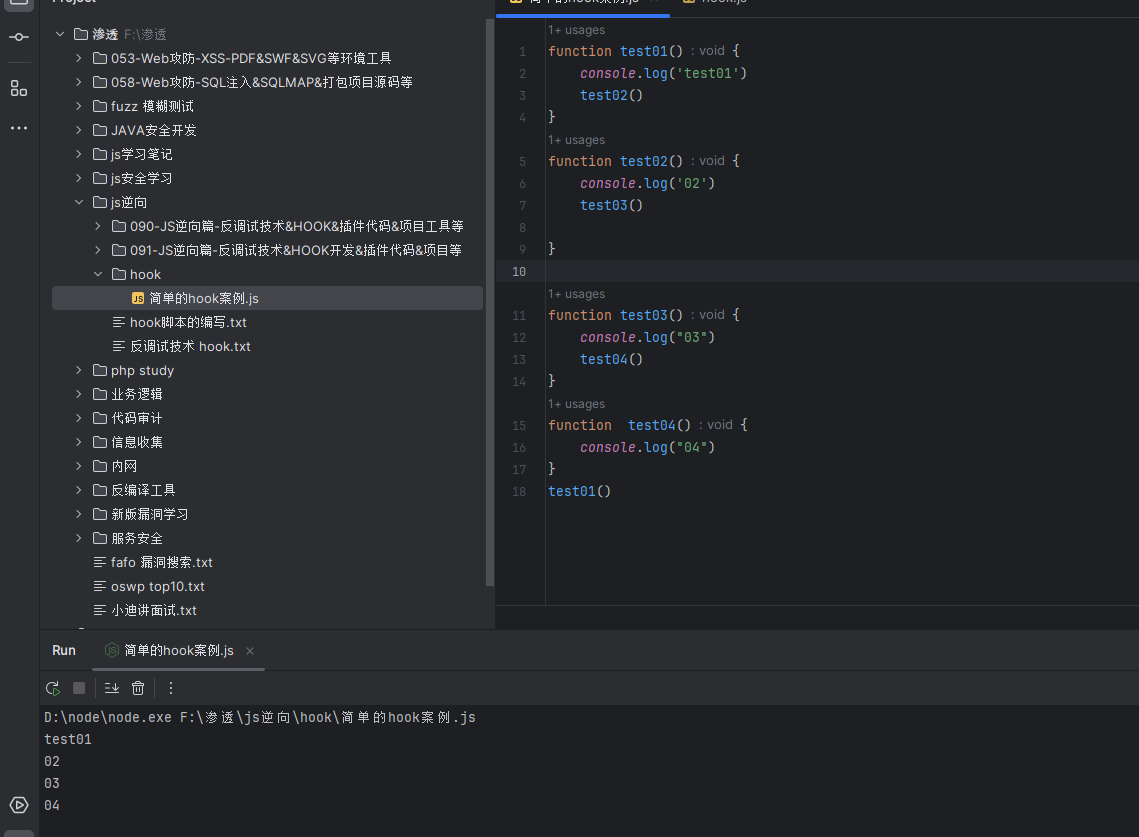Select the Run panel title
This screenshot has height=837, width=1139.
pyautogui.click(x=64, y=650)
